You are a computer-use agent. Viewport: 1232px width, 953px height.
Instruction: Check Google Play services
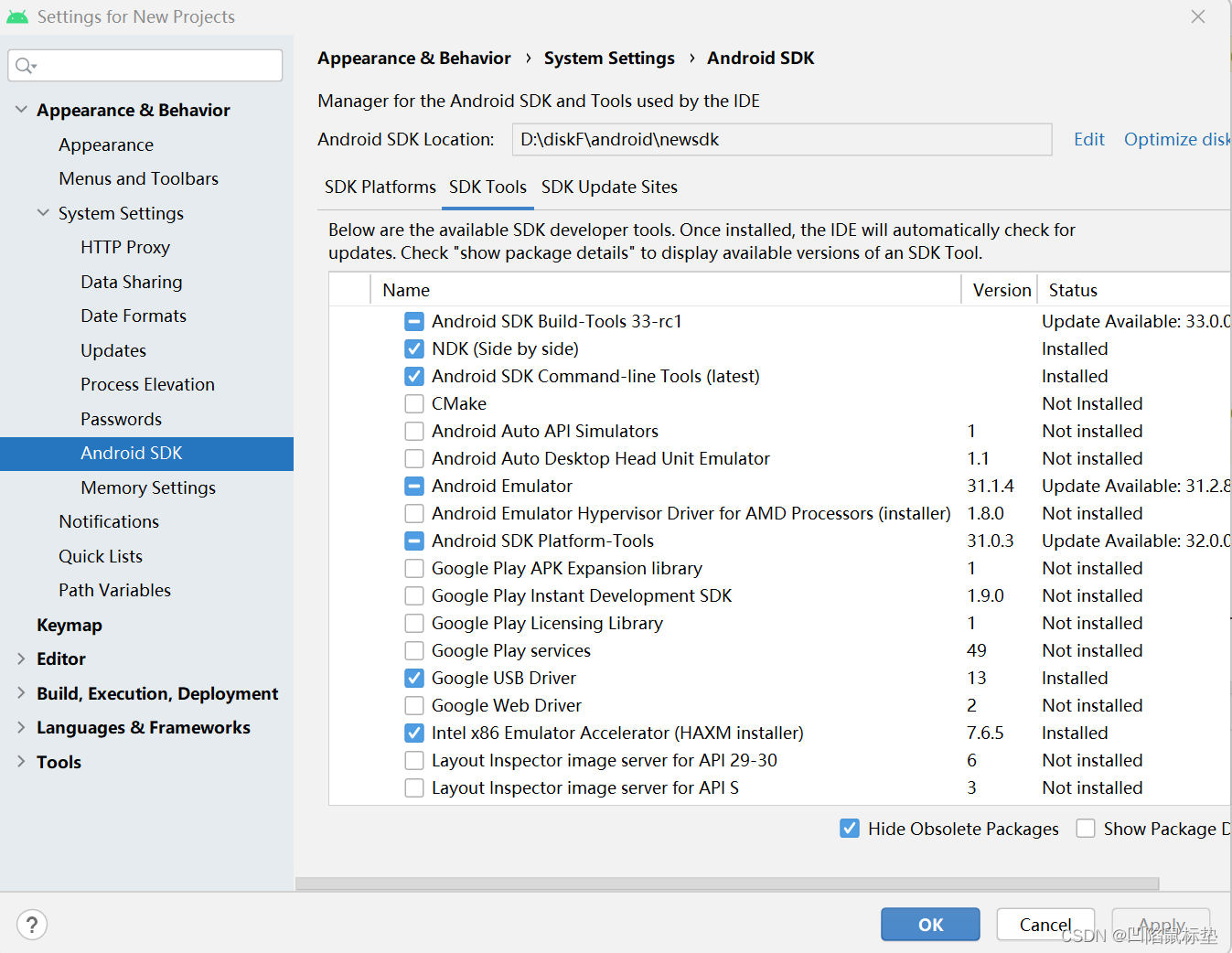point(414,650)
